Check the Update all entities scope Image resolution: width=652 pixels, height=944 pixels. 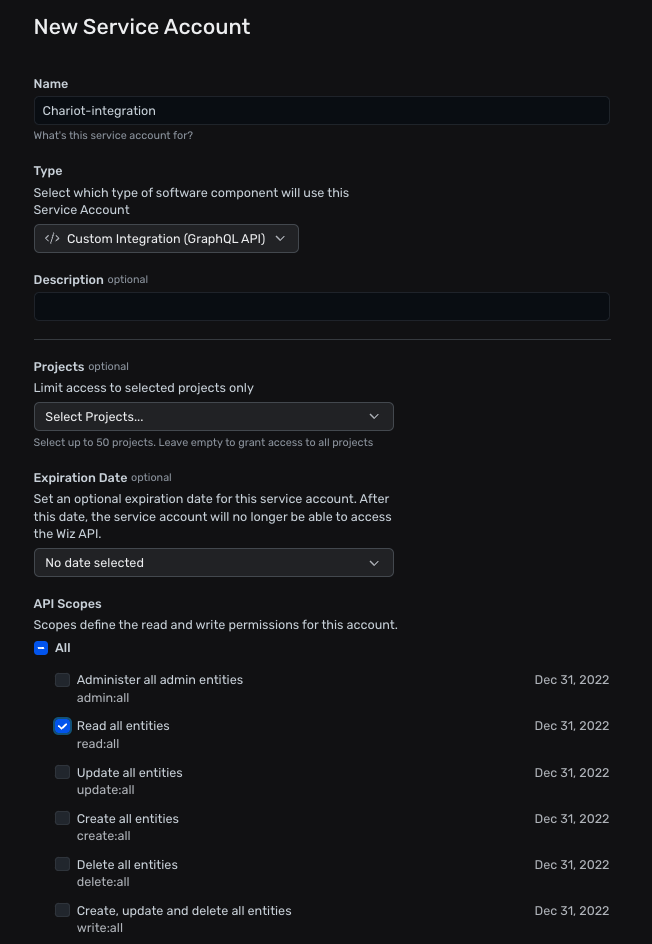point(62,772)
